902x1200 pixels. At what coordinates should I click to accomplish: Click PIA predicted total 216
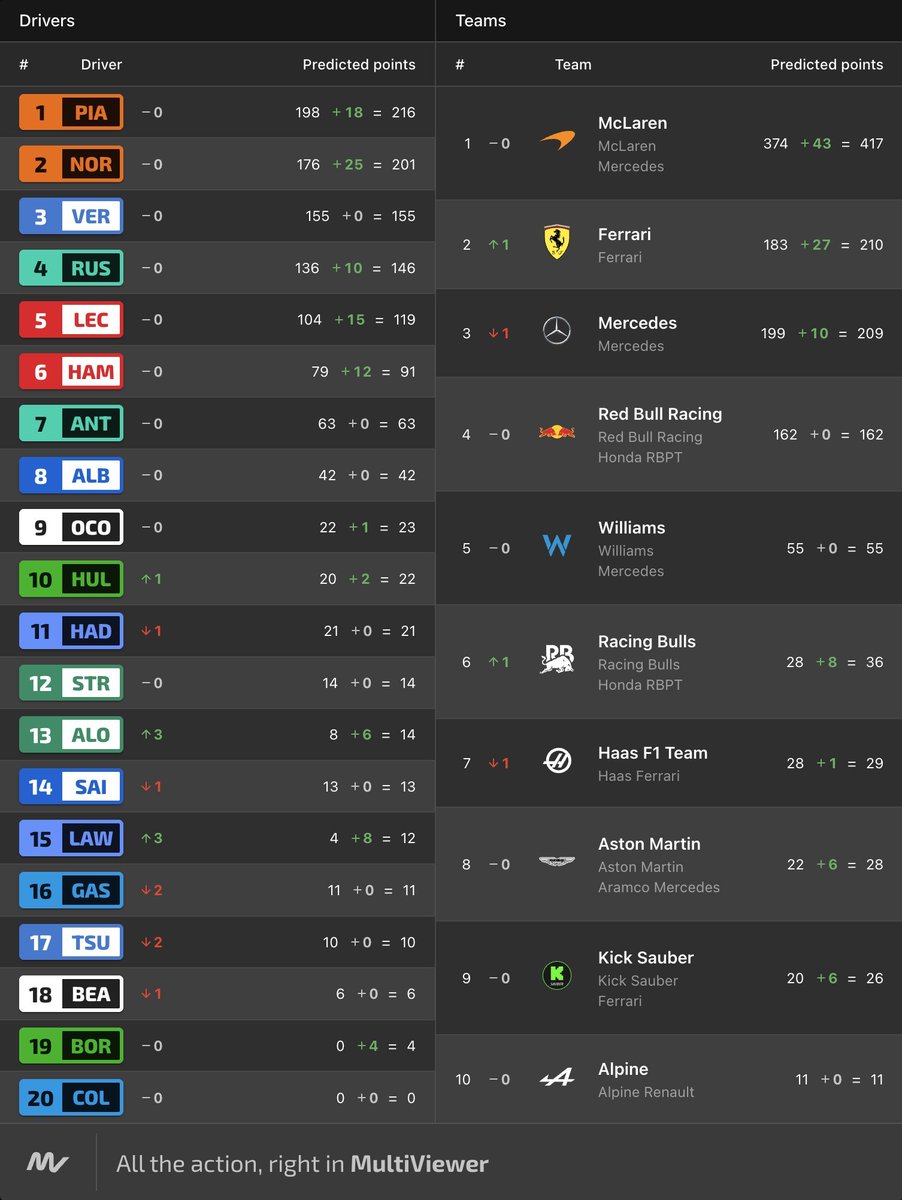tap(403, 112)
